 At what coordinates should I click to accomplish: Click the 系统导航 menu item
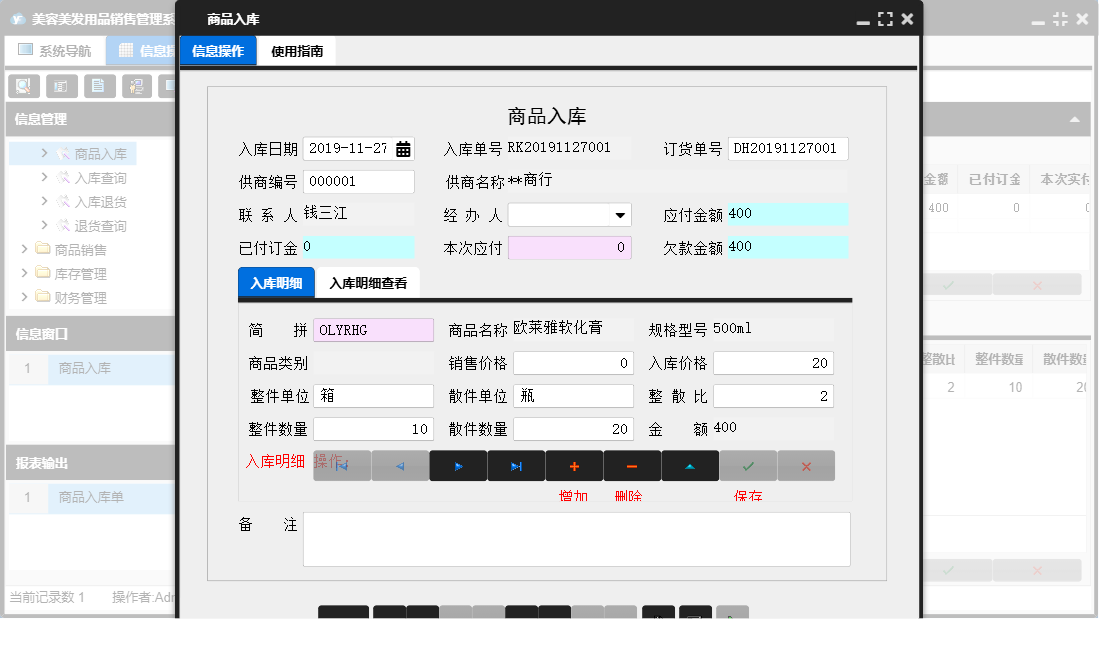click(x=56, y=49)
